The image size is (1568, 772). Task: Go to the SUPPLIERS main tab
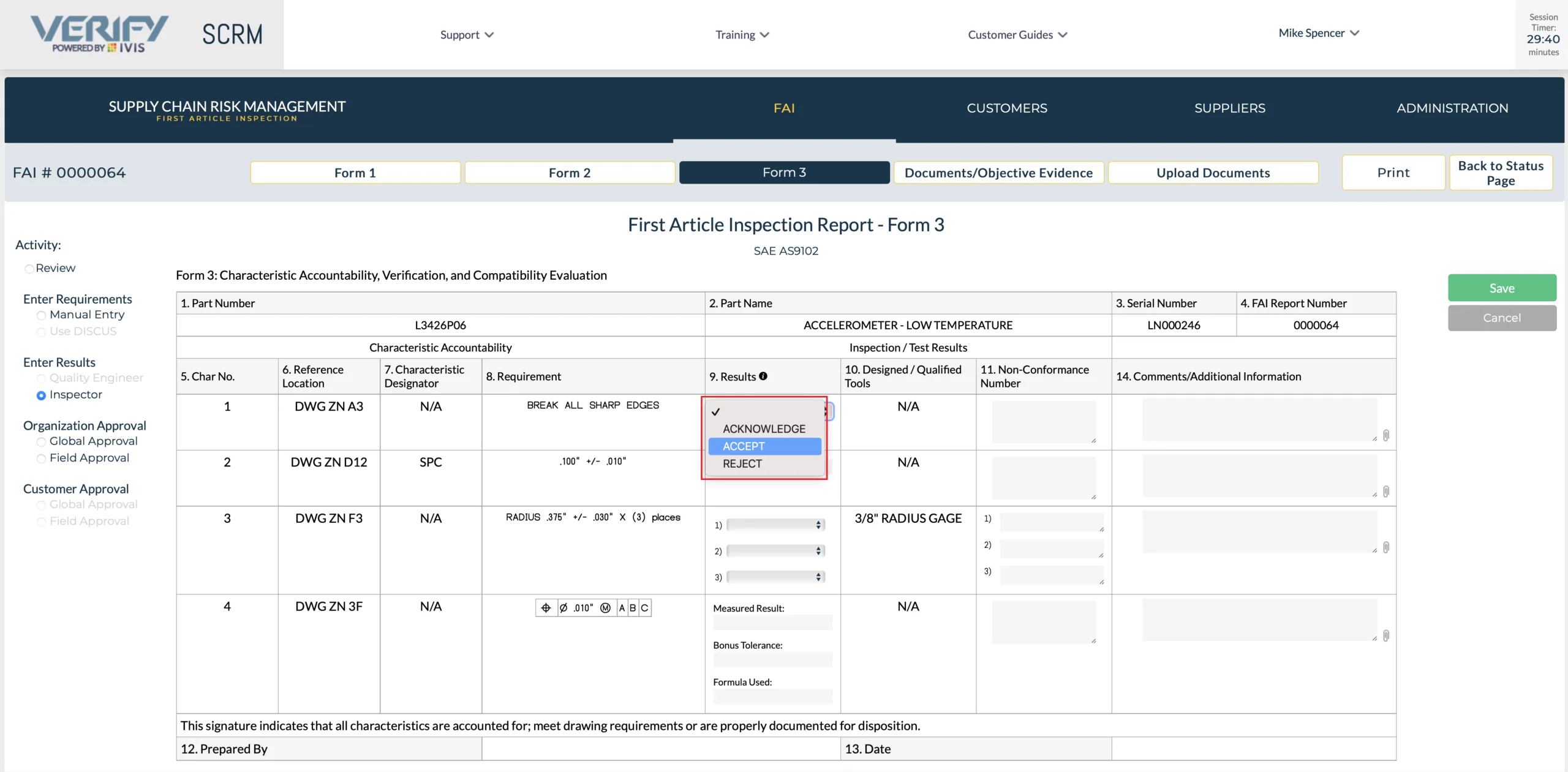tap(1230, 108)
